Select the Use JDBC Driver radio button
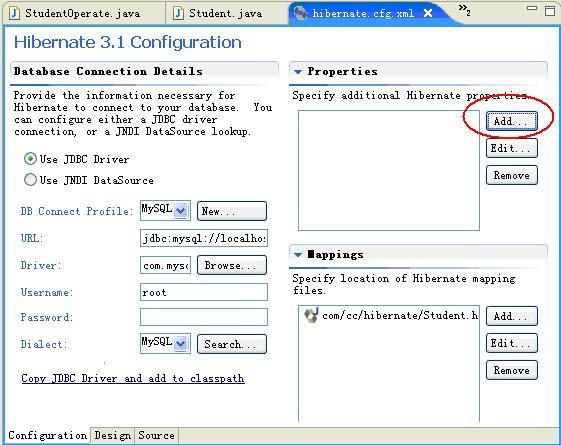The width and height of the screenshot is (561, 445). [30, 159]
